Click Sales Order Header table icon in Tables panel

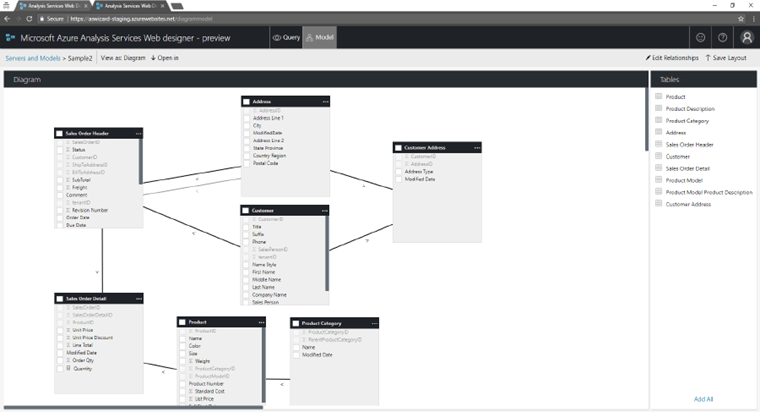click(x=658, y=144)
